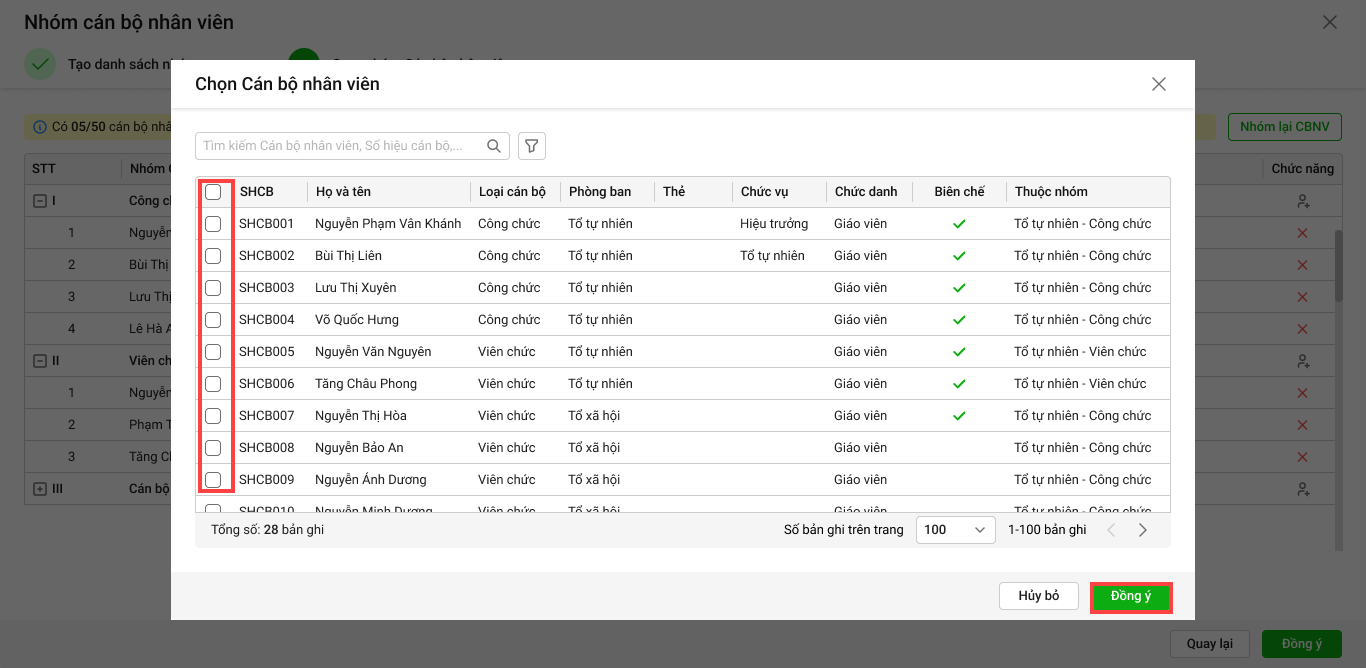Go to previous page of records
This screenshot has height=668, width=1366.
(x=1111, y=530)
